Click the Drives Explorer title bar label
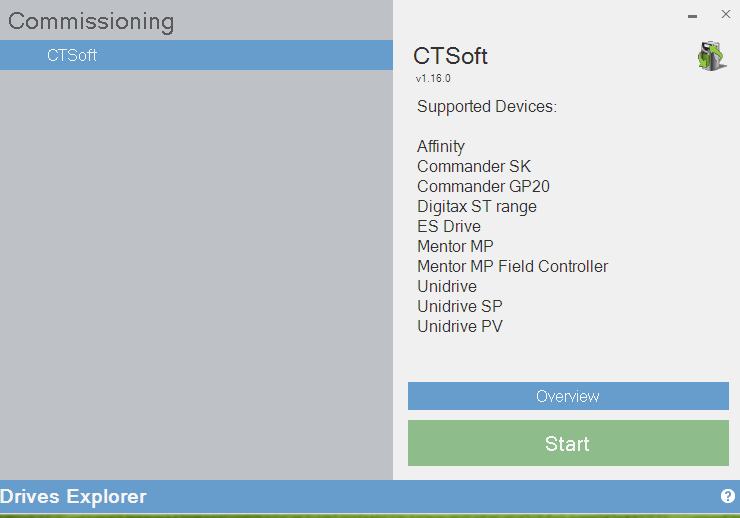740x518 pixels. [x=73, y=496]
